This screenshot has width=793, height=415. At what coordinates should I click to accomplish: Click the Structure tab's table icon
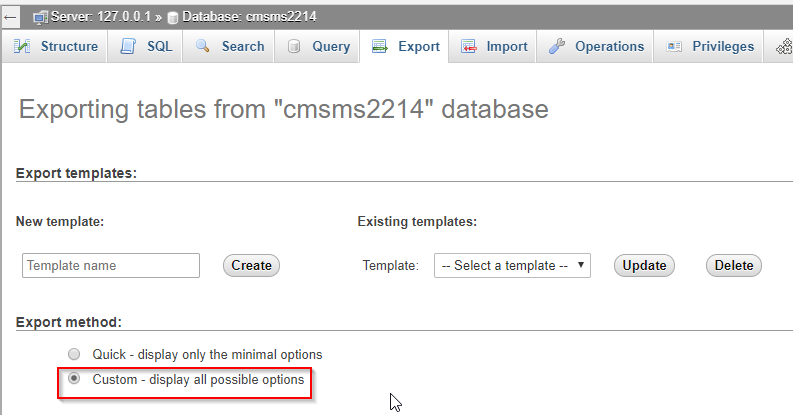pos(23,47)
